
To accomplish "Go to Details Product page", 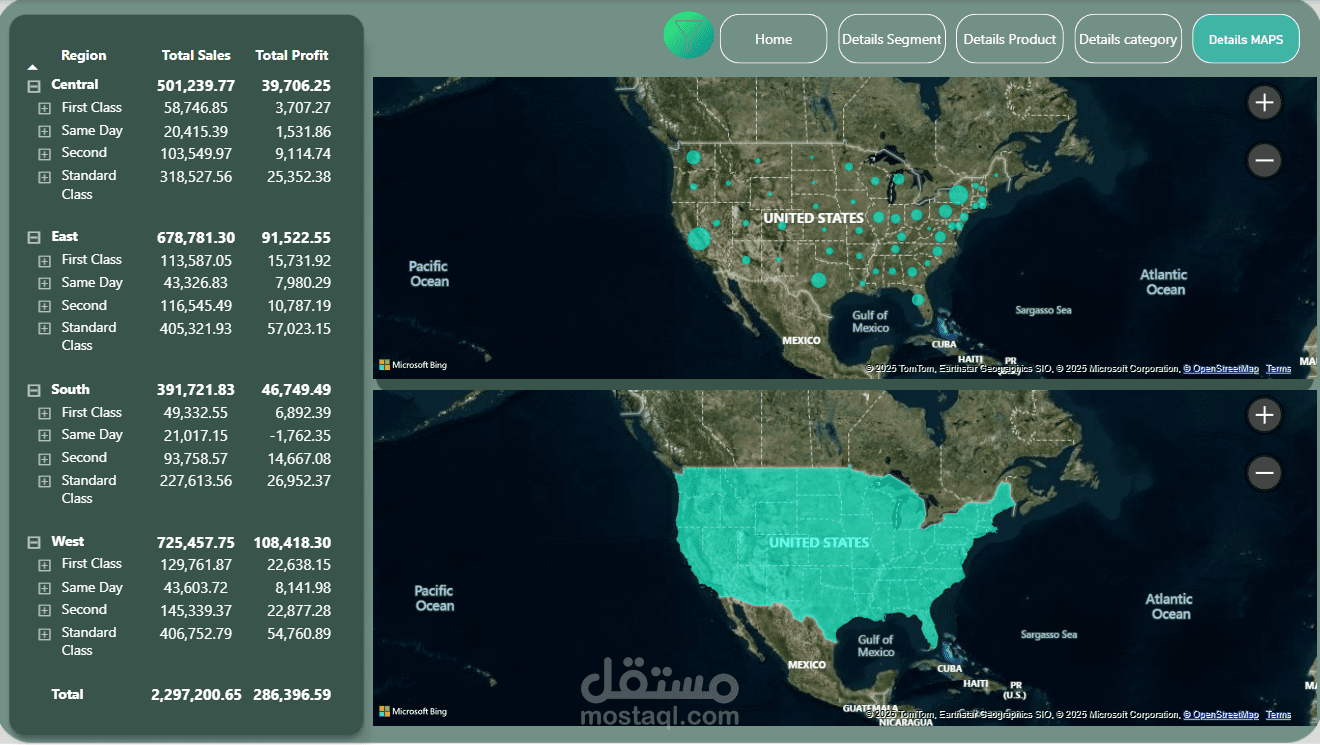I will (x=1009, y=39).
